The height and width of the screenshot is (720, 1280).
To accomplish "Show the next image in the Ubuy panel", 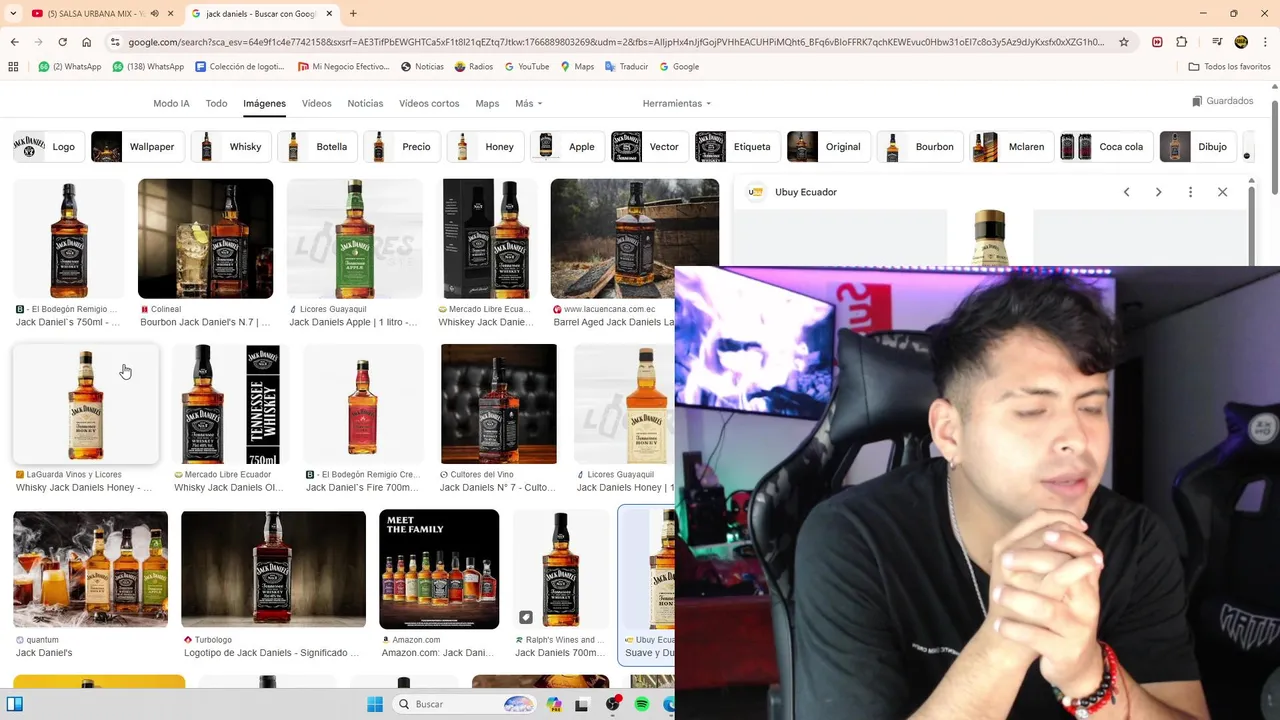I will 1158,192.
